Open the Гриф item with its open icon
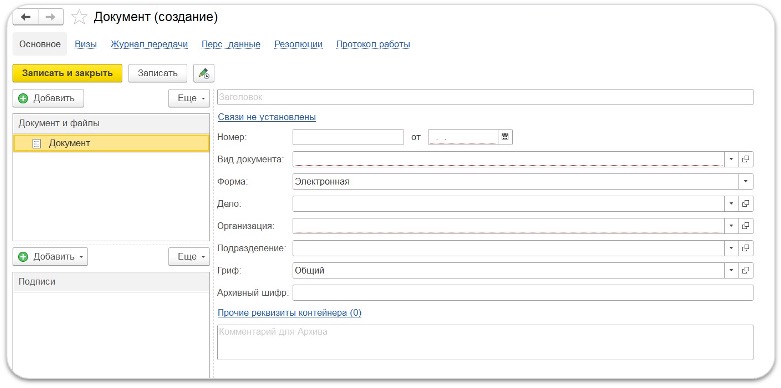This screenshot has width=781, height=388. coord(746,270)
